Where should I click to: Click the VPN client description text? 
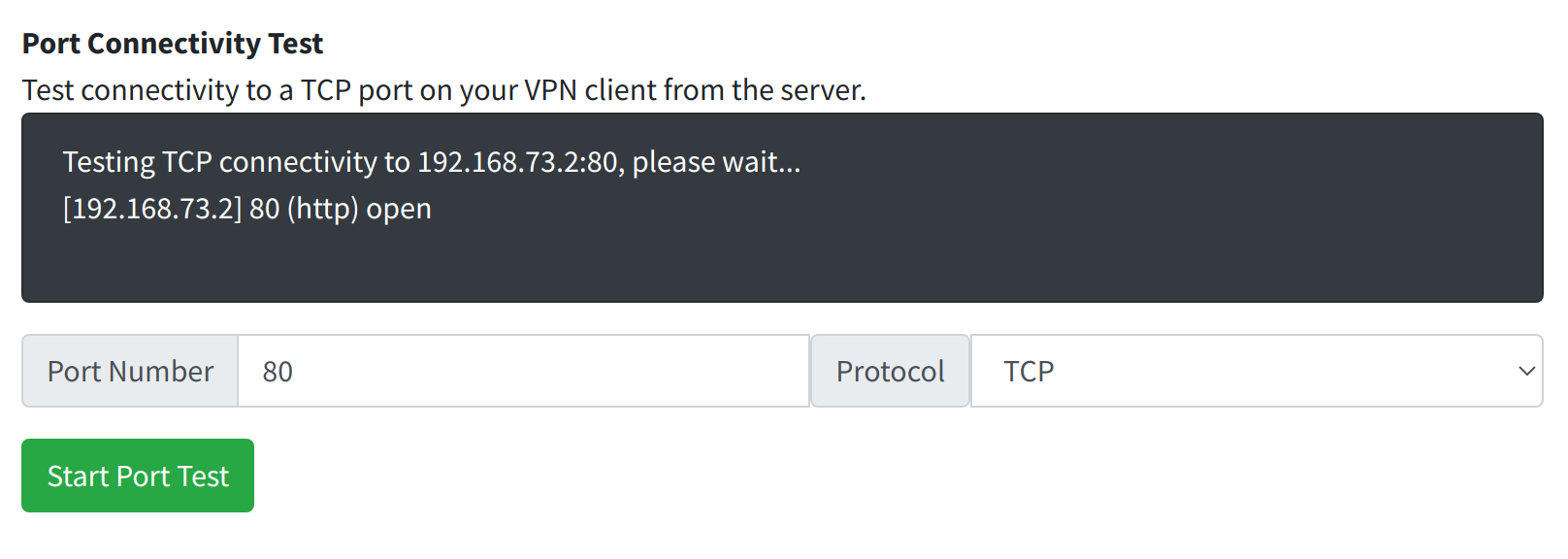click(x=444, y=89)
